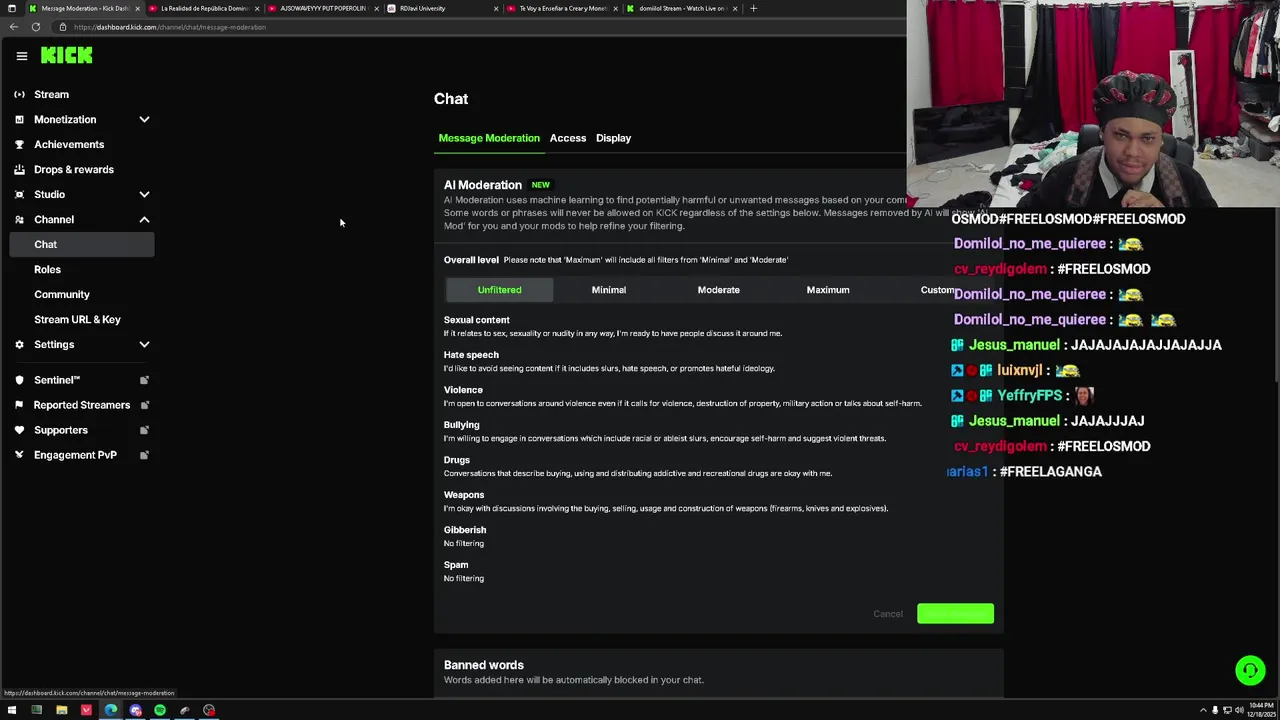Open the hamburger sidebar menu
The image size is (1280, 720).
pyautogui.click(x=21, y=56)
